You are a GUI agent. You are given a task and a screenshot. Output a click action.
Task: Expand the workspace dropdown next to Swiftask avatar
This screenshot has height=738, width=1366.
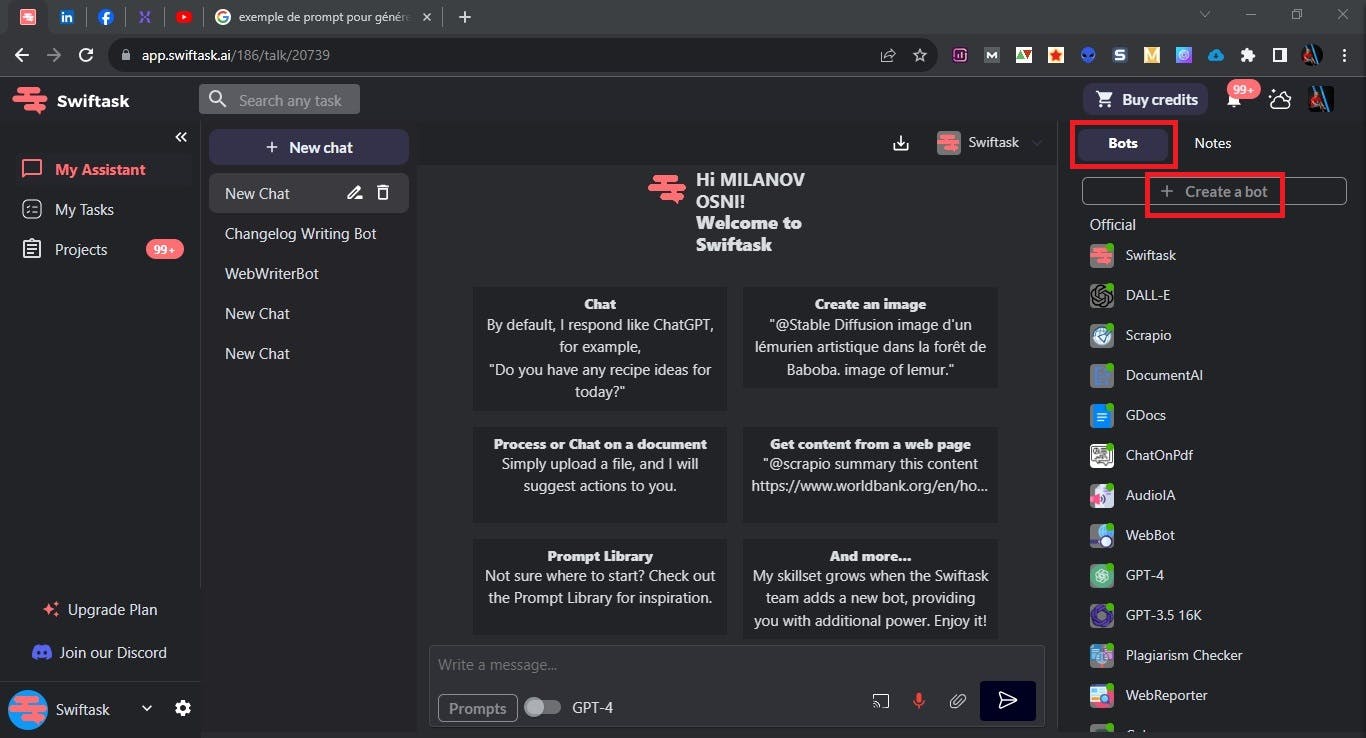pyautogui.click(x=146, y=708)
